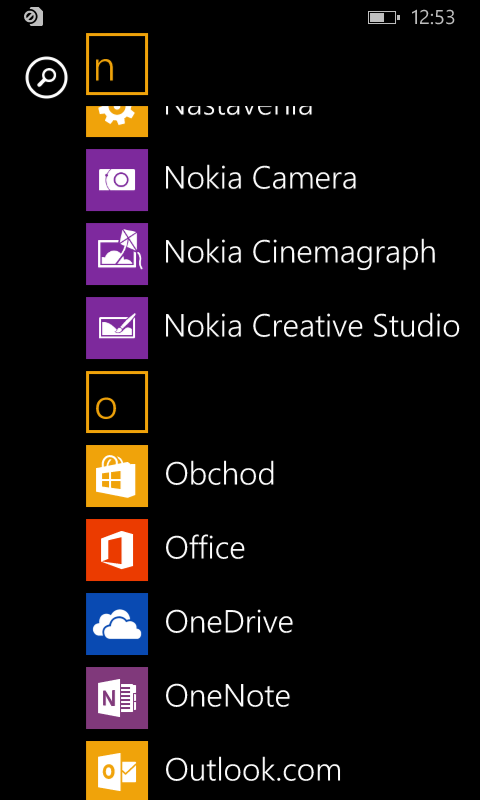Open the Outlook.com icon tile
The width and height of the screenshot is (480, 800).
point(117,770)
